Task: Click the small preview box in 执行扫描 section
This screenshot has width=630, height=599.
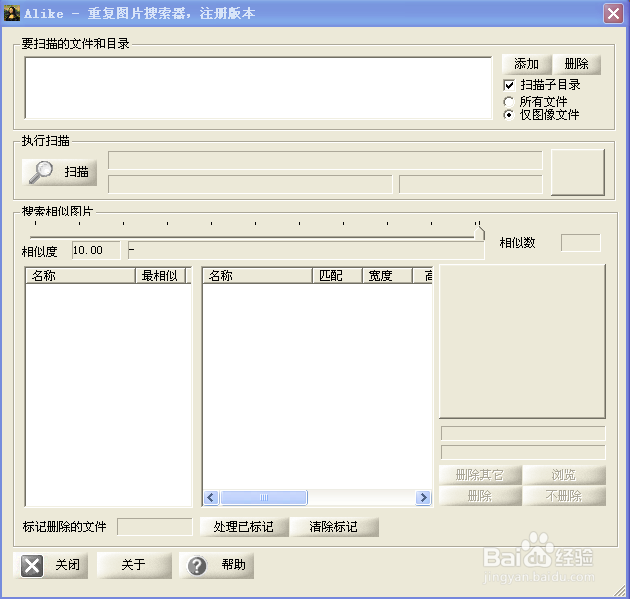Action: tap(577, 172)
